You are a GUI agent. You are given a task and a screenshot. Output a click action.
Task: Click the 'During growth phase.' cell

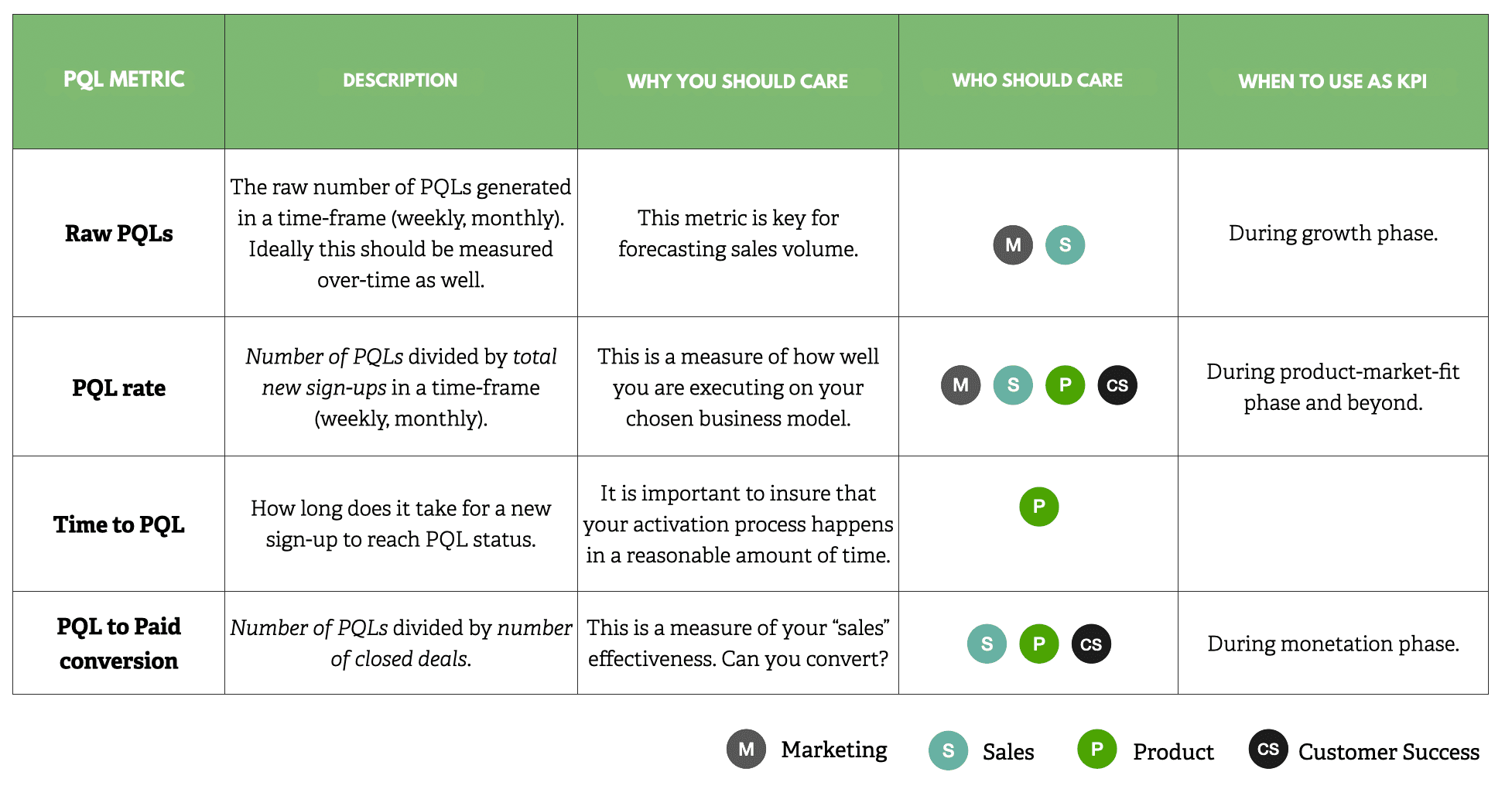tap(1332, 233)
